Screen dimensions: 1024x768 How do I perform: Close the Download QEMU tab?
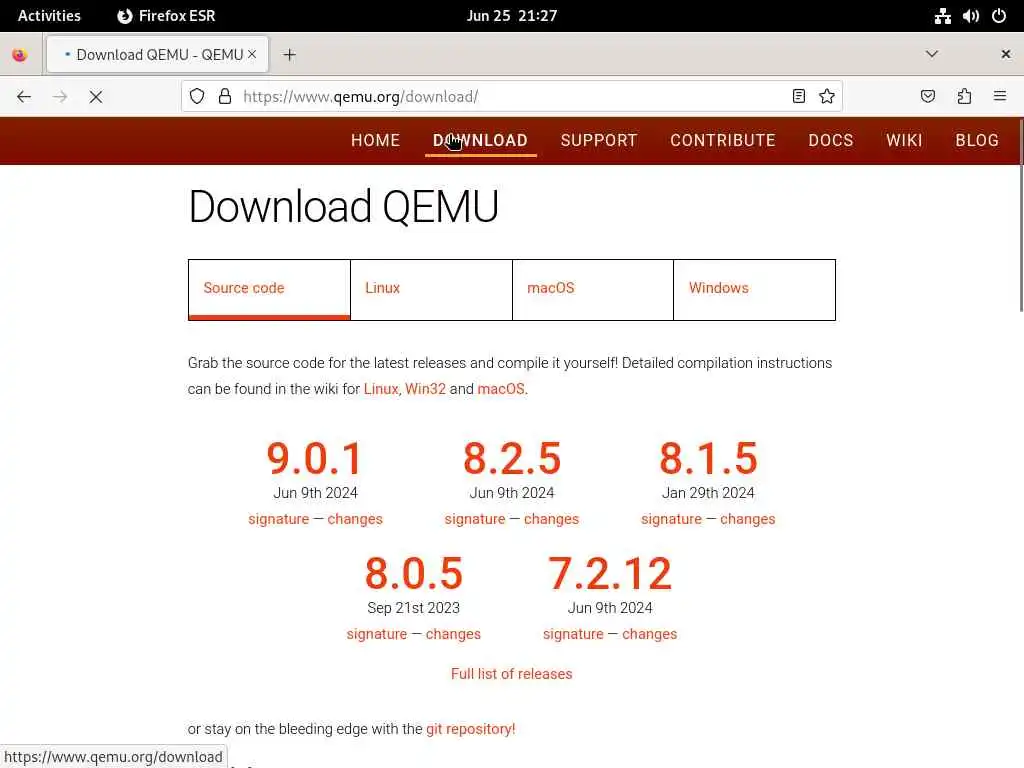click(252, 54)
